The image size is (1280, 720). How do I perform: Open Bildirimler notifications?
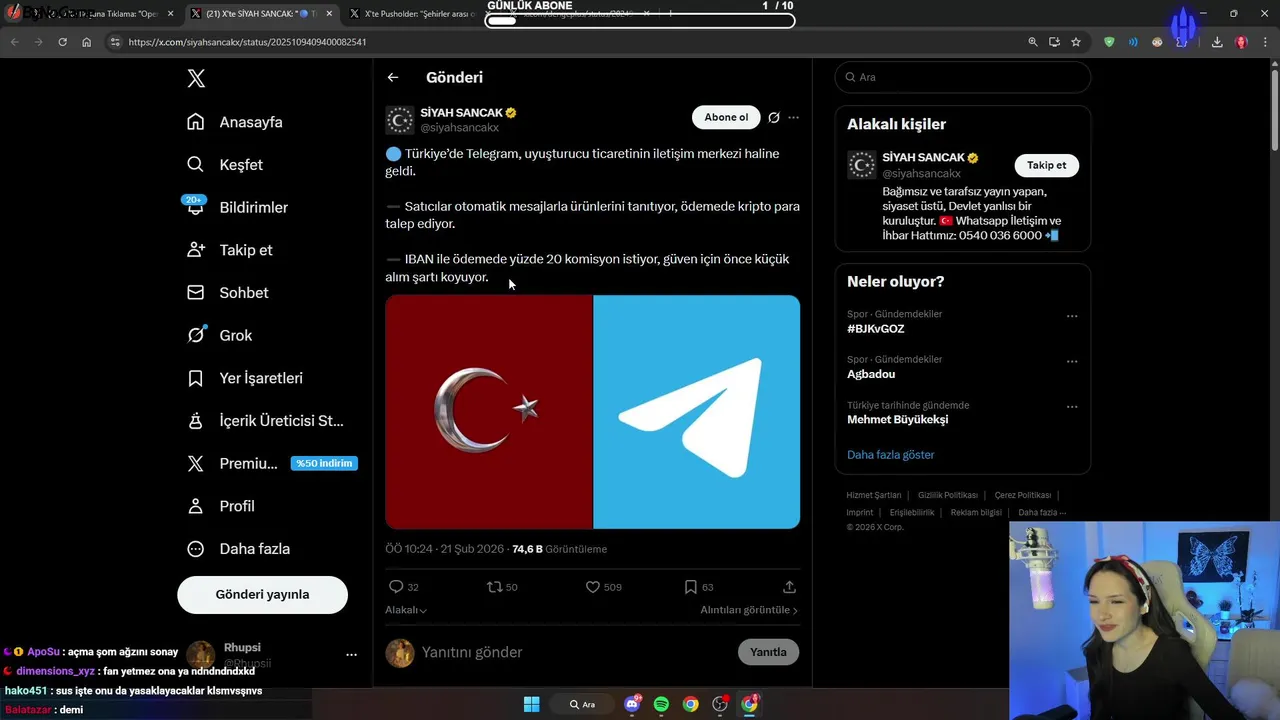point(238,207)
